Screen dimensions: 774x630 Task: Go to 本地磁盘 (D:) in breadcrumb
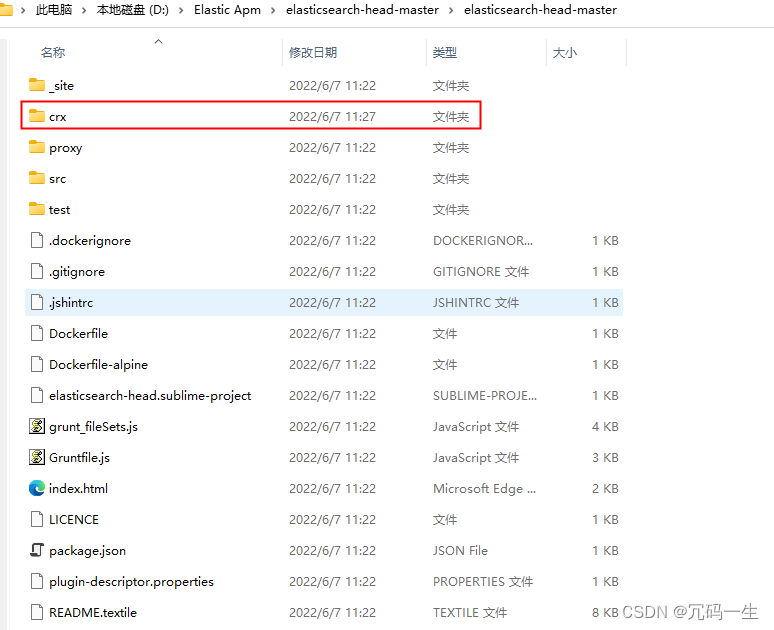(133, 10)
